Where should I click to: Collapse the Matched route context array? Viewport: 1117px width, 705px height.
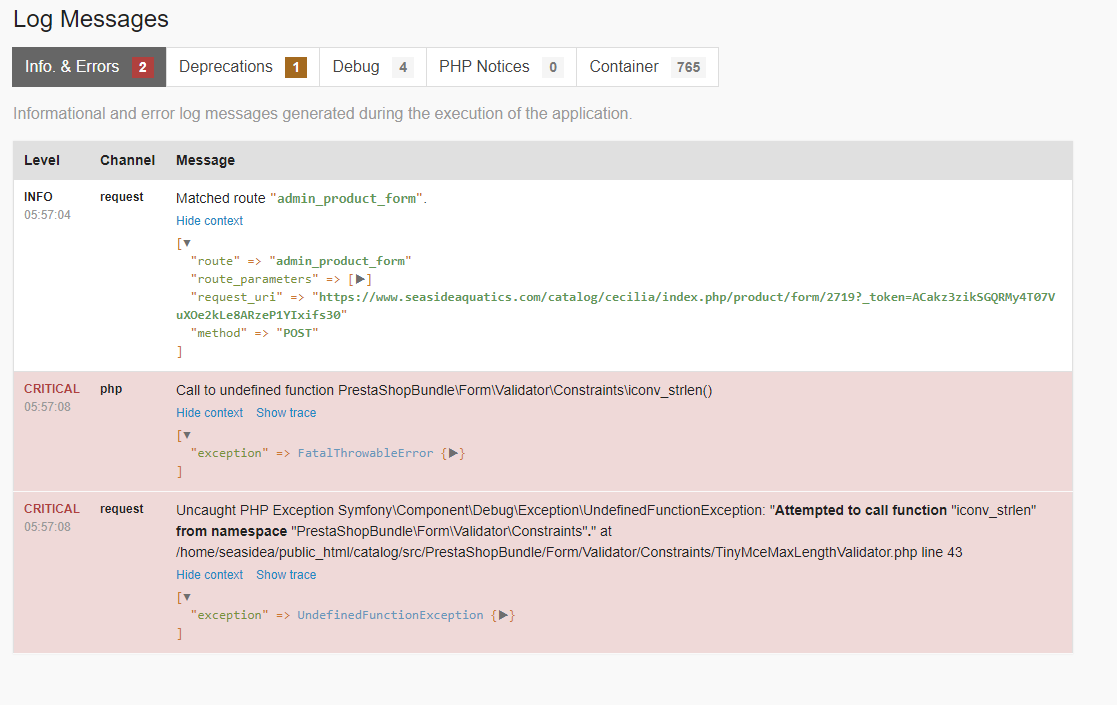coord(187,244)
